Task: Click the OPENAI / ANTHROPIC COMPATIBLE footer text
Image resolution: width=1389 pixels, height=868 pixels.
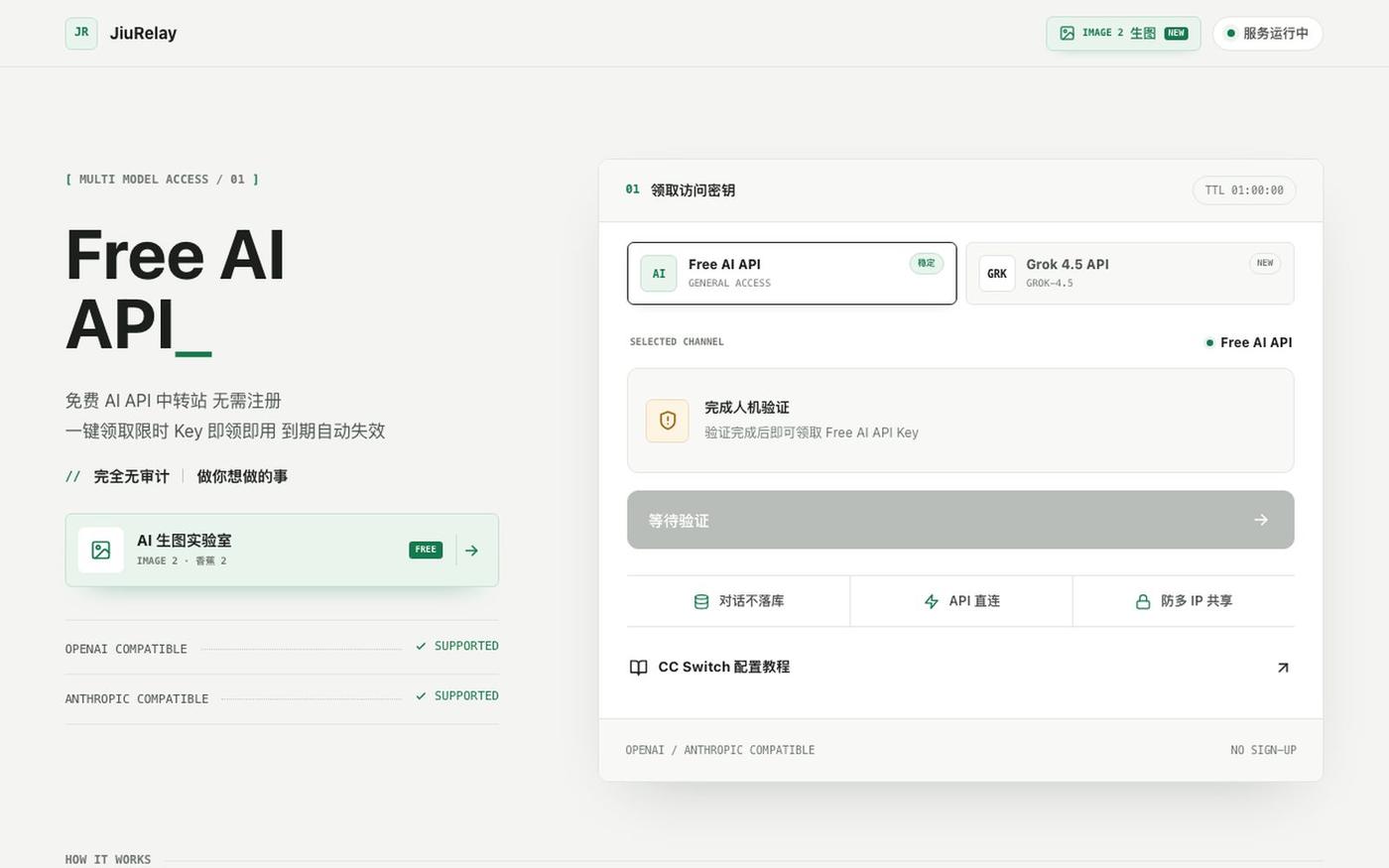Action: 719,750
